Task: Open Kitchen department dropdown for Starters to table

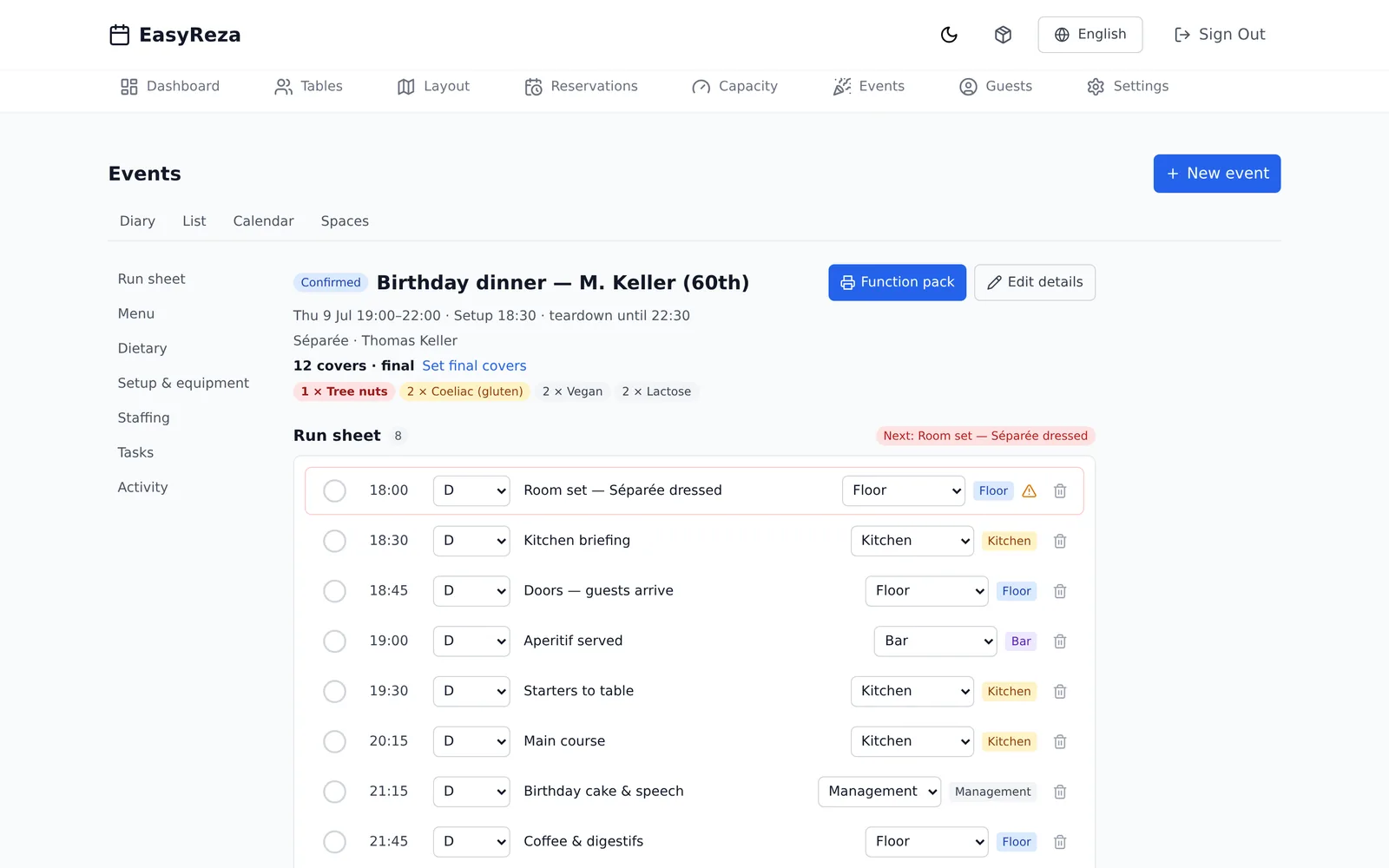Action: (x=912, y=692)
